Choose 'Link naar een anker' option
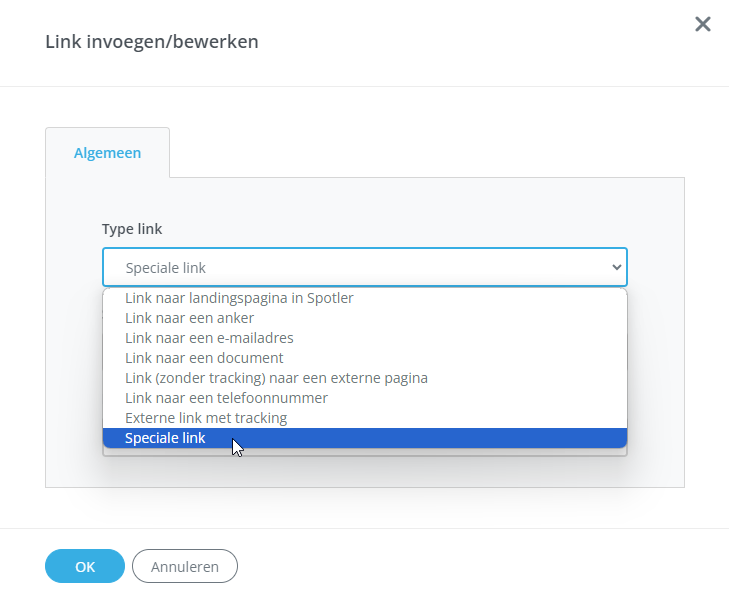The height and width of the screenshot is (598, 729). 189,318
